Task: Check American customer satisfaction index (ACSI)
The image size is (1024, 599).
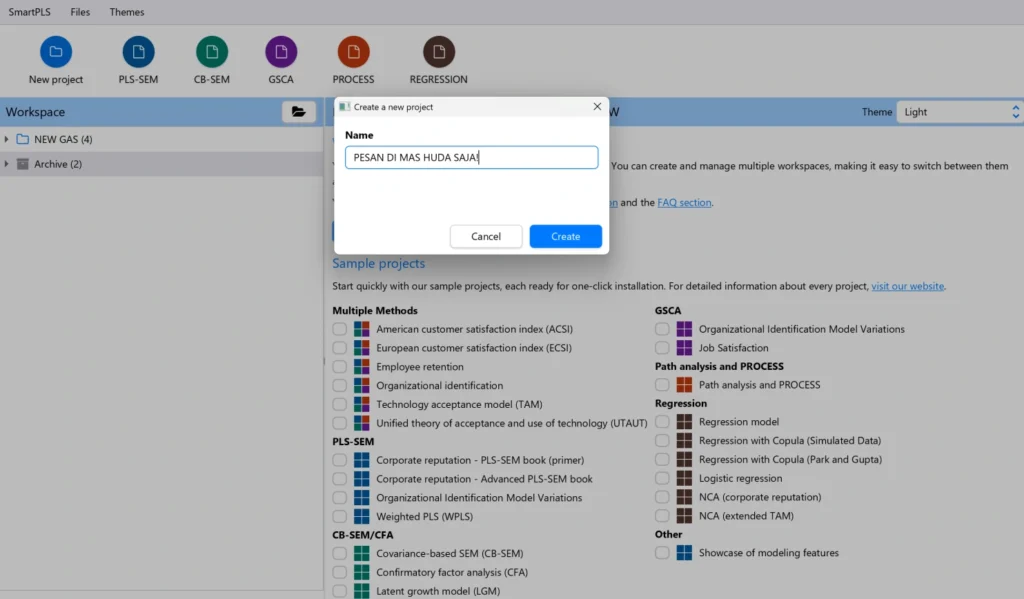Action: click(340, 329)
